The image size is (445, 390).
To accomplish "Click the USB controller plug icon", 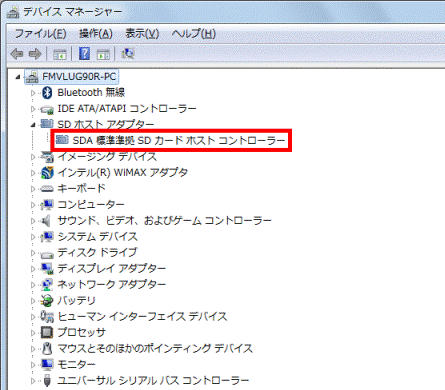I will tap(48, 381).
